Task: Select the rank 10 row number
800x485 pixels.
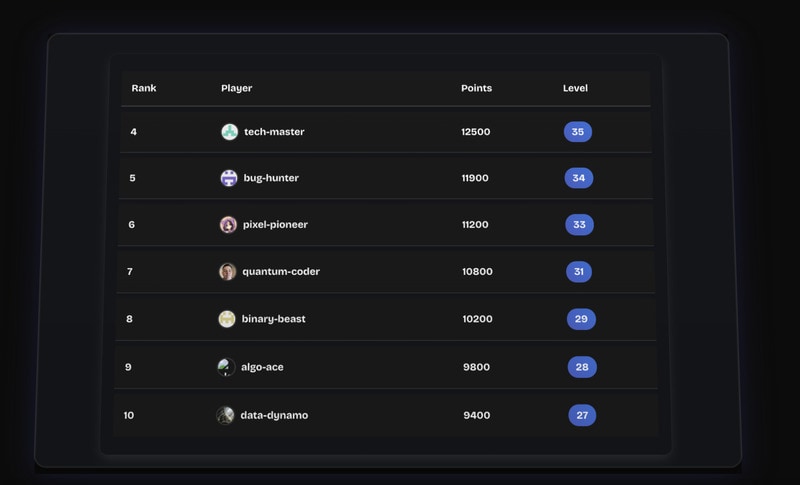Action: click(x=129, y=415)
